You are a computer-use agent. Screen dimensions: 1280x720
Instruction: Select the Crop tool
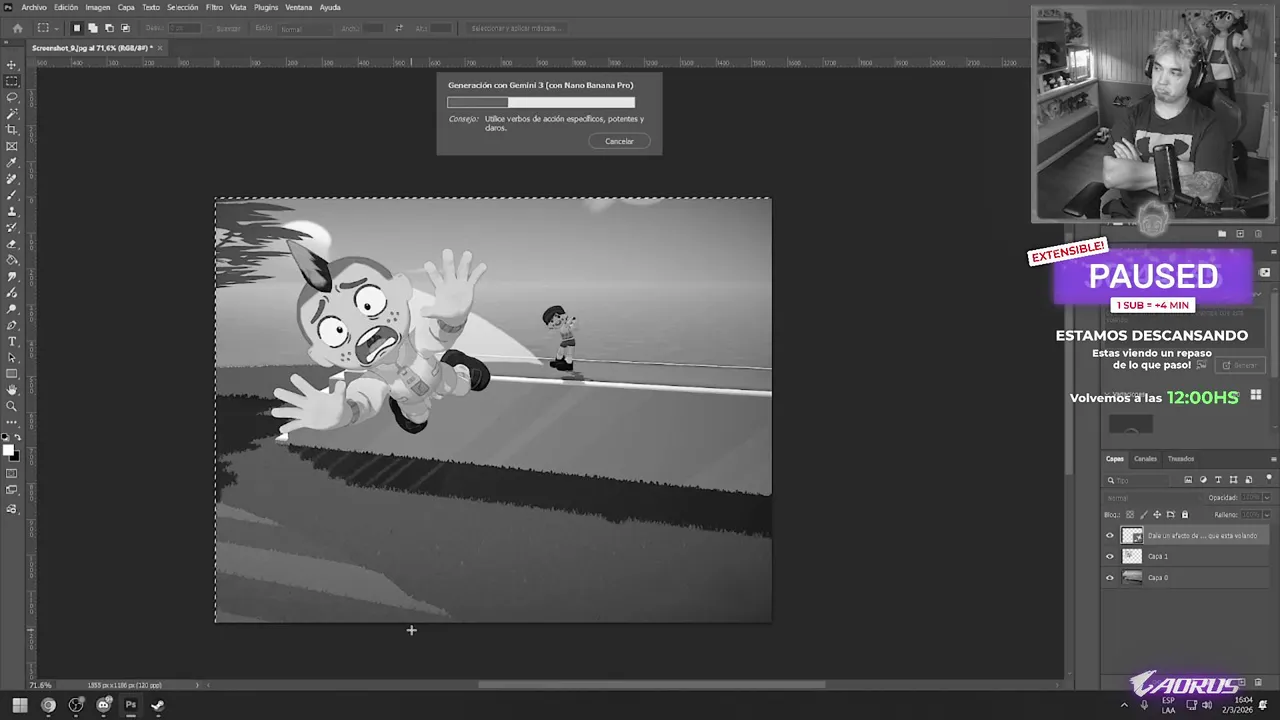pos(12,130)
